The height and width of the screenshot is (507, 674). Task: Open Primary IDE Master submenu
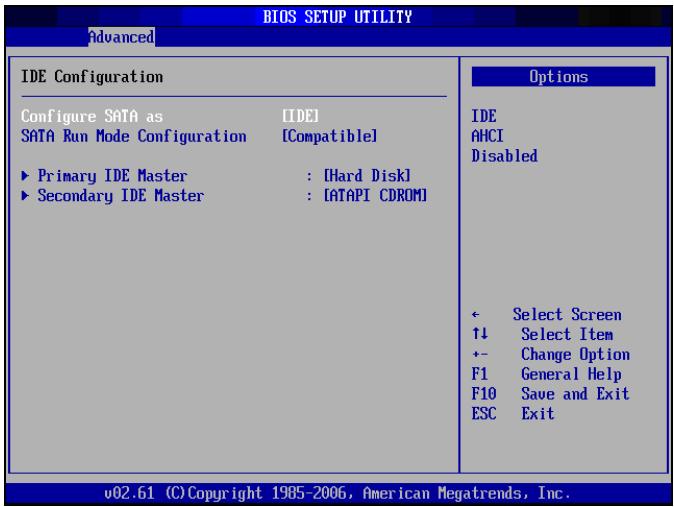click(112, 175)
